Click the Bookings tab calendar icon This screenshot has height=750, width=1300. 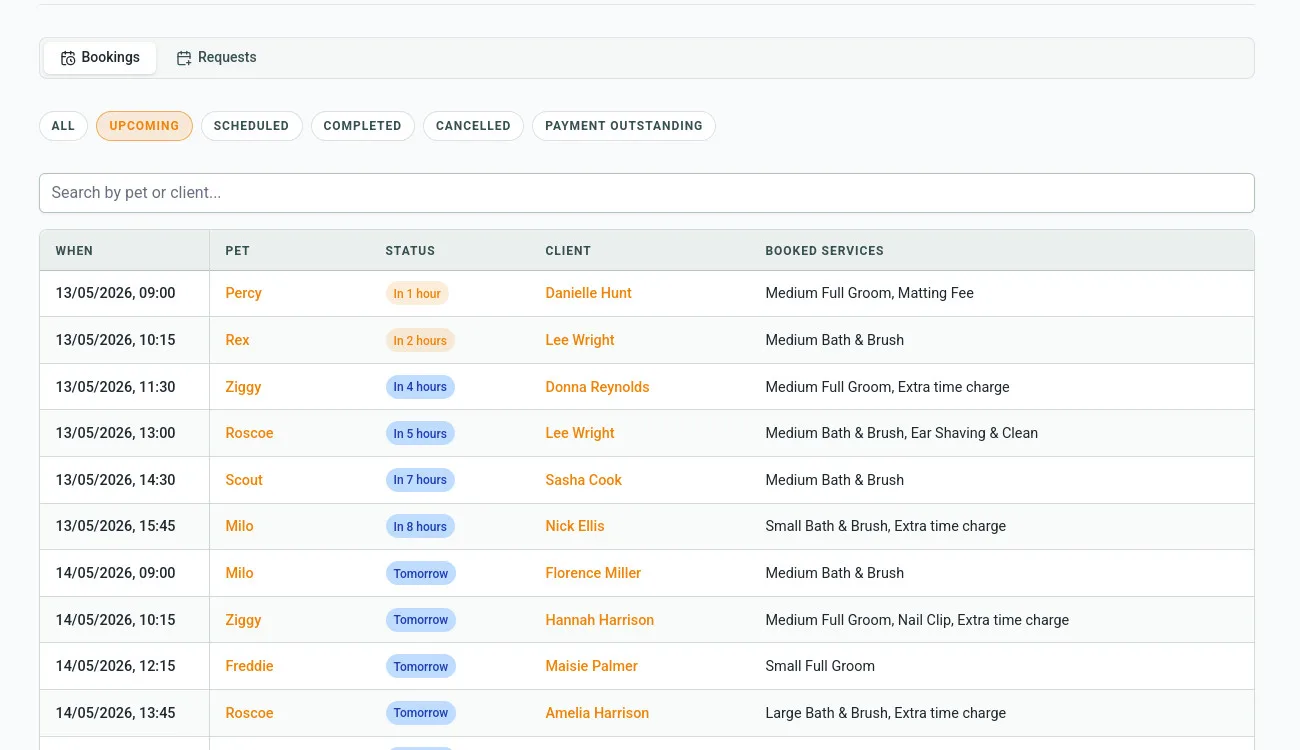(x=68, y=58)
